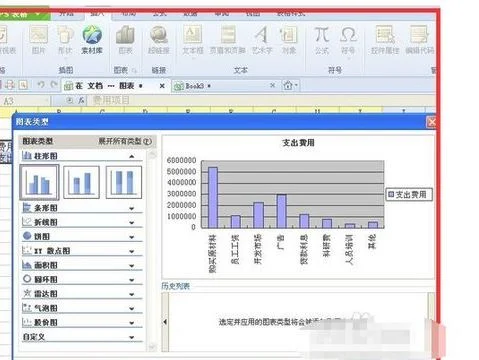Click the 科研费 axis label
479x360 pixels.
[327, 245]
